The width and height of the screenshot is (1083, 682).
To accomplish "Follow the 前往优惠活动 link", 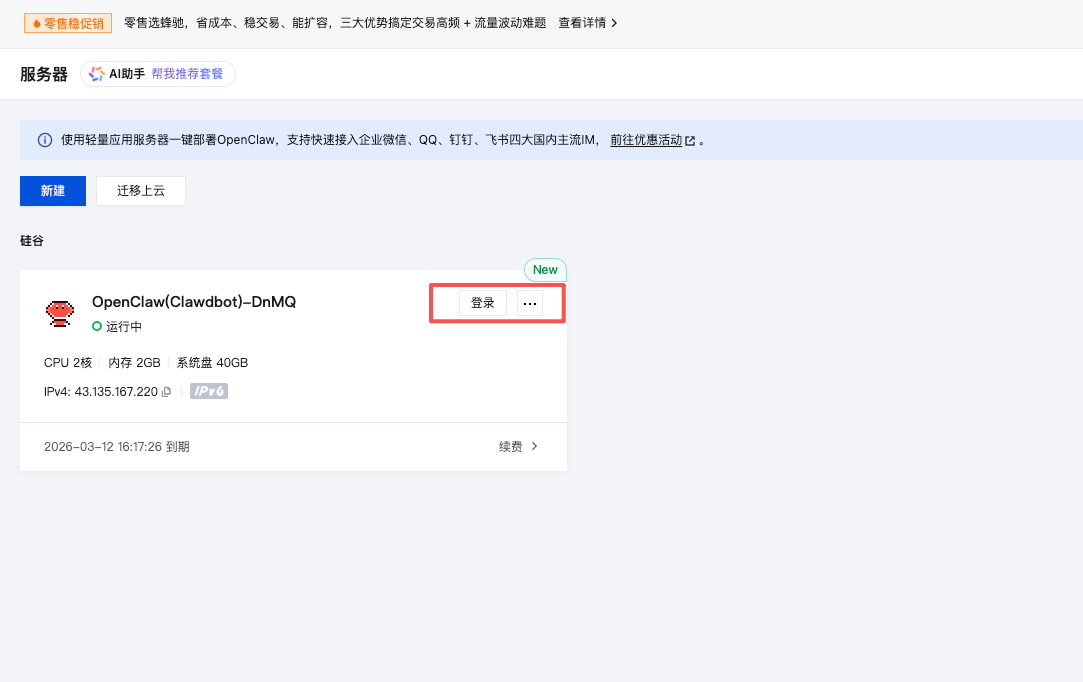I will pos(645,141).
